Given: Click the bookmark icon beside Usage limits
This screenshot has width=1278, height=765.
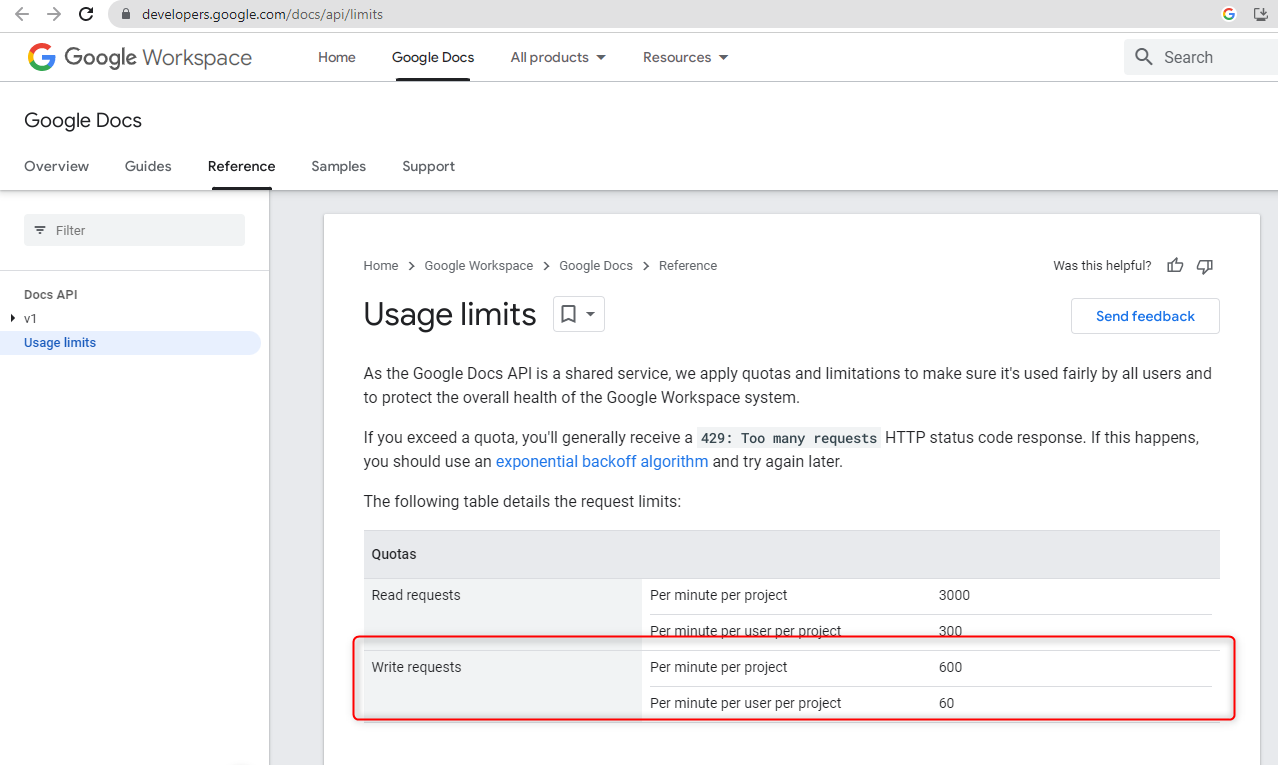Looking at the screenshot, I should pyautogui.click(x=568, y=314).
